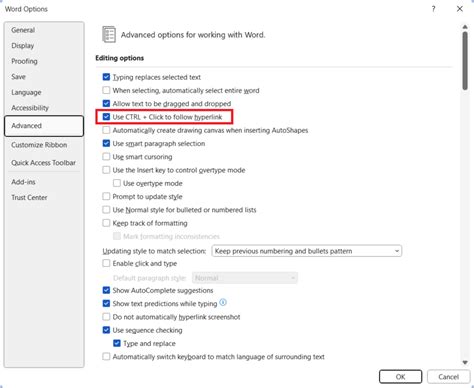Click the scrollbar up arrow
Image resolution: width=474 pixels, height=388 pixels.
point(465,27)
